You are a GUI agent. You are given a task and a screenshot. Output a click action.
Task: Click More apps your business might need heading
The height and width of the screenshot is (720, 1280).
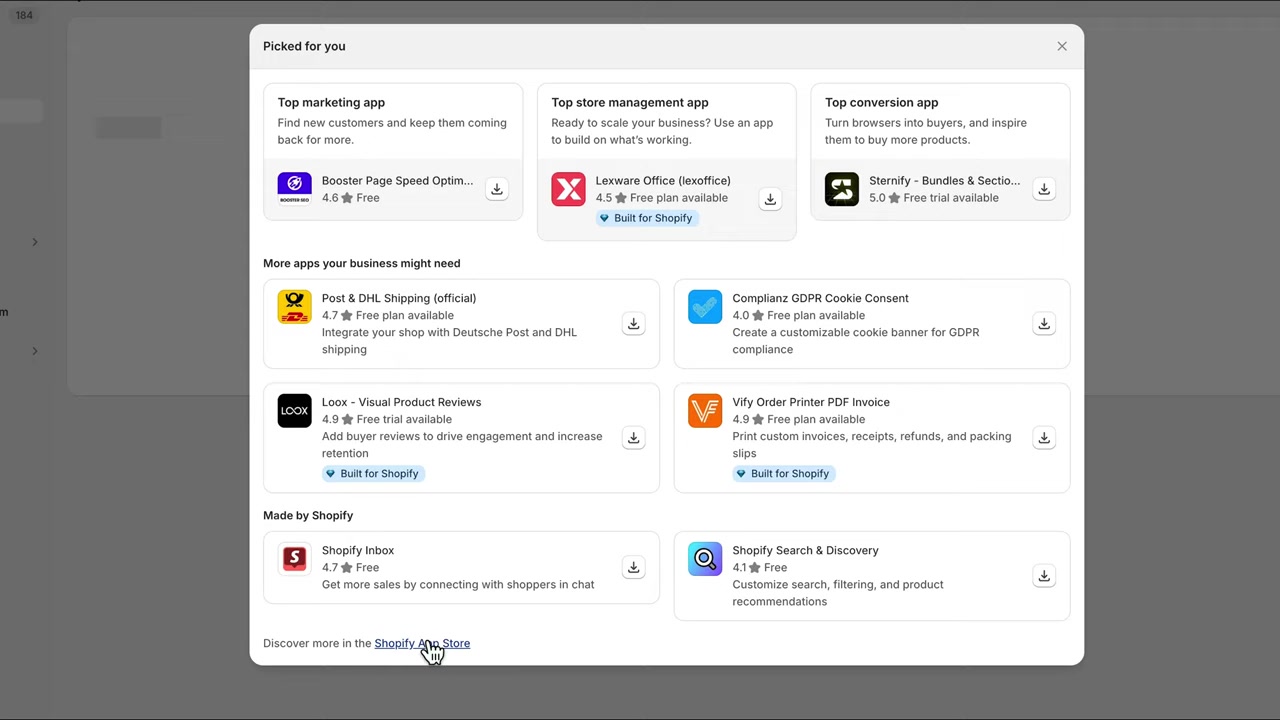pos(362,263)
